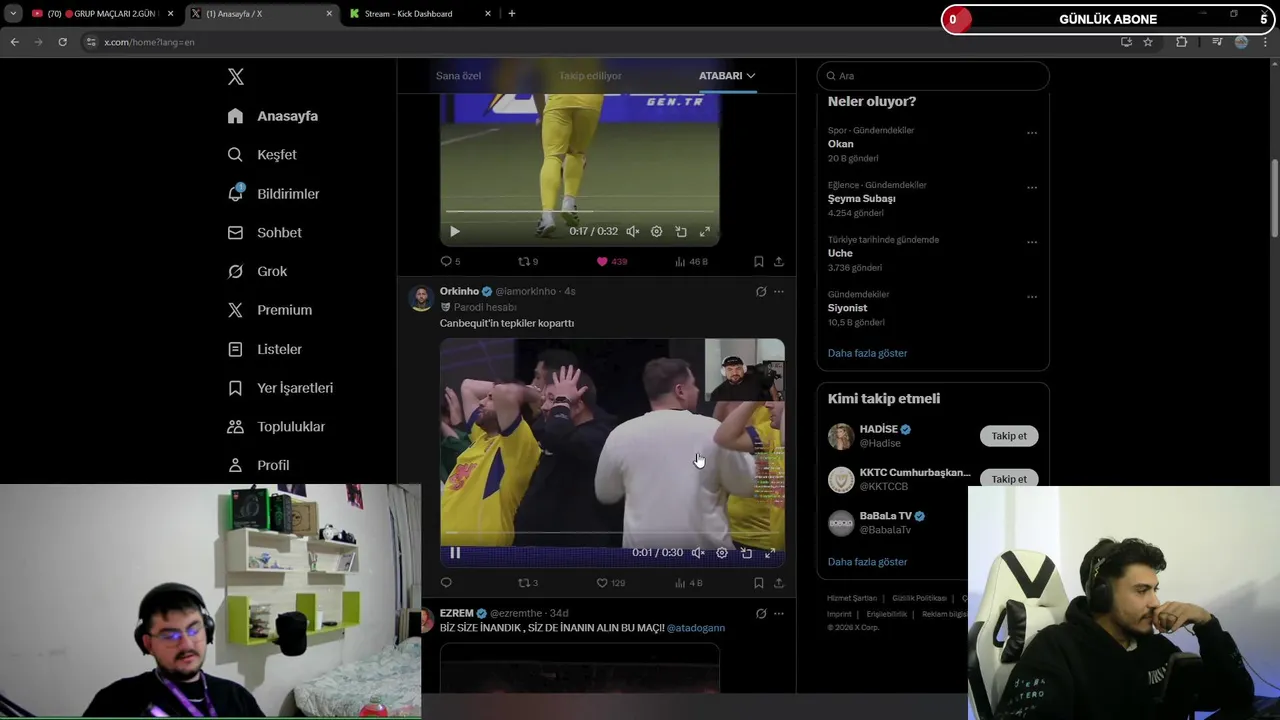This screenshot has width=1280, height=720.
Task: Toggle picture-in-picture on first video
Action: (x=681, y=231)
